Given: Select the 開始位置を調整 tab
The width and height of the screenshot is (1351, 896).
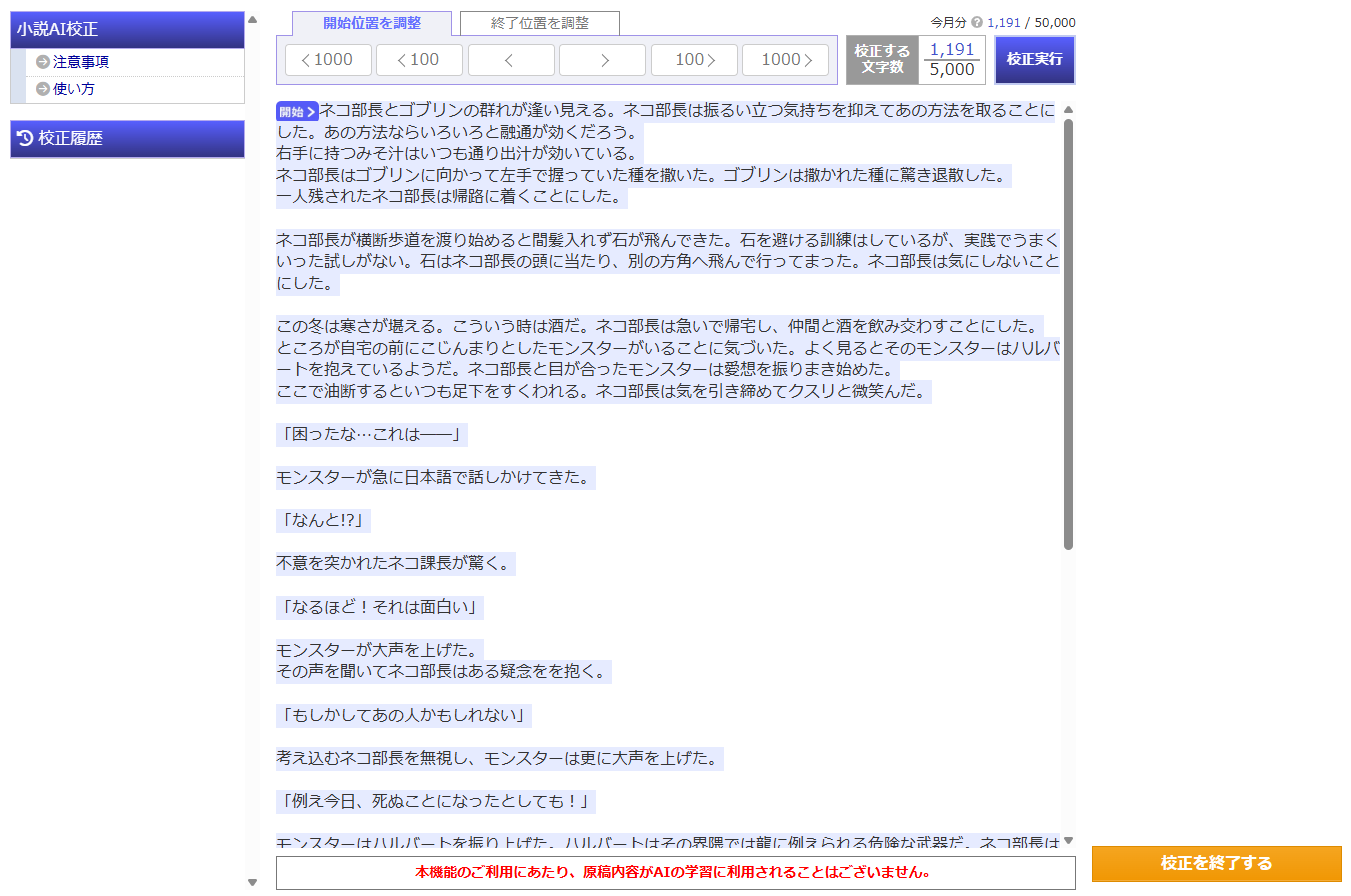Looking at the screenshot, I should pyautogui.click(x=372, y=23).
